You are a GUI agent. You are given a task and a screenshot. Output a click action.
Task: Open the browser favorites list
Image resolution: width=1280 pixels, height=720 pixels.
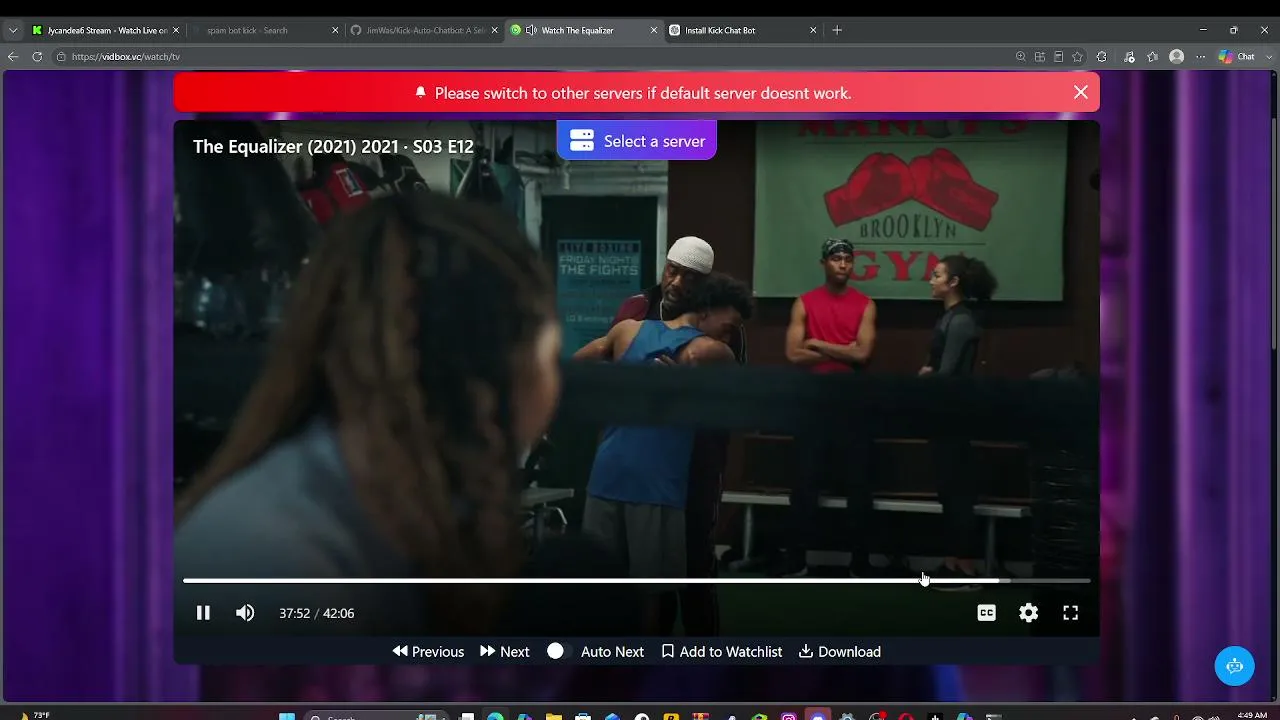1153,57
